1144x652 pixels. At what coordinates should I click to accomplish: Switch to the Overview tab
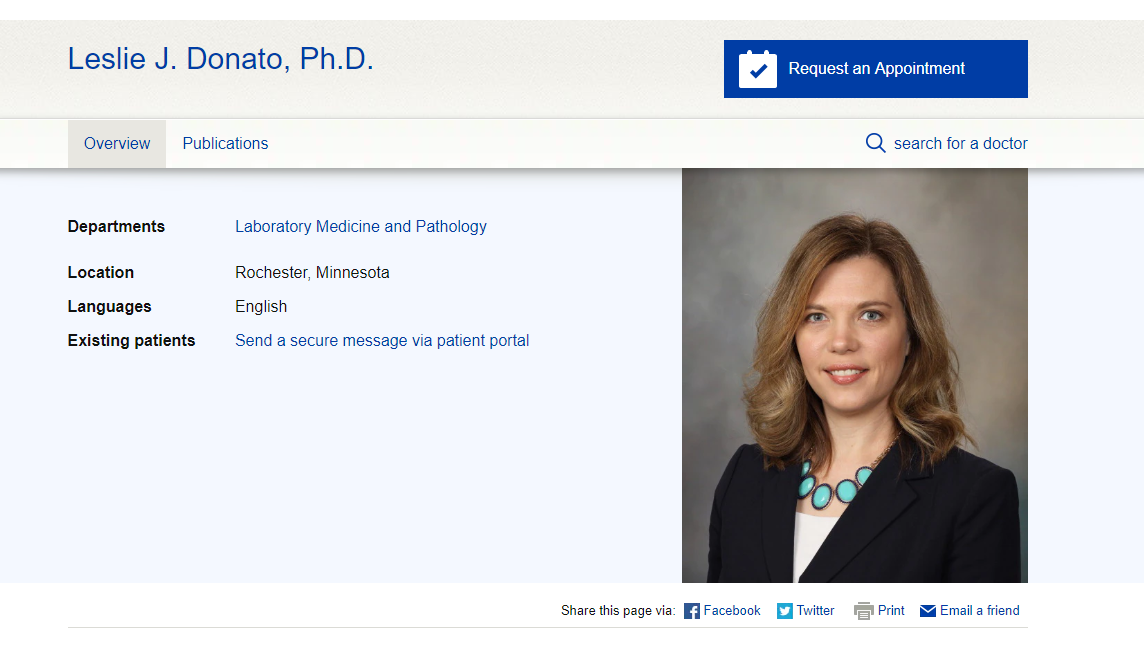click(117, 143)
